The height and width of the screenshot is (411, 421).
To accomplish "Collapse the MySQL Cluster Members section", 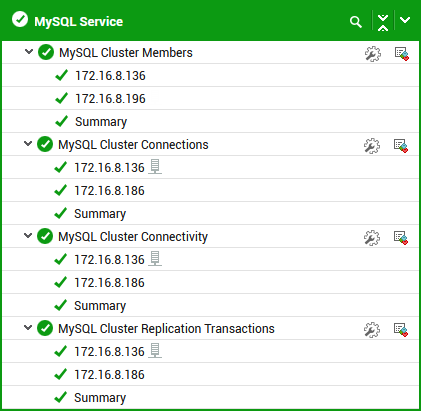I will pyautogui.click(x=29, y=52).
